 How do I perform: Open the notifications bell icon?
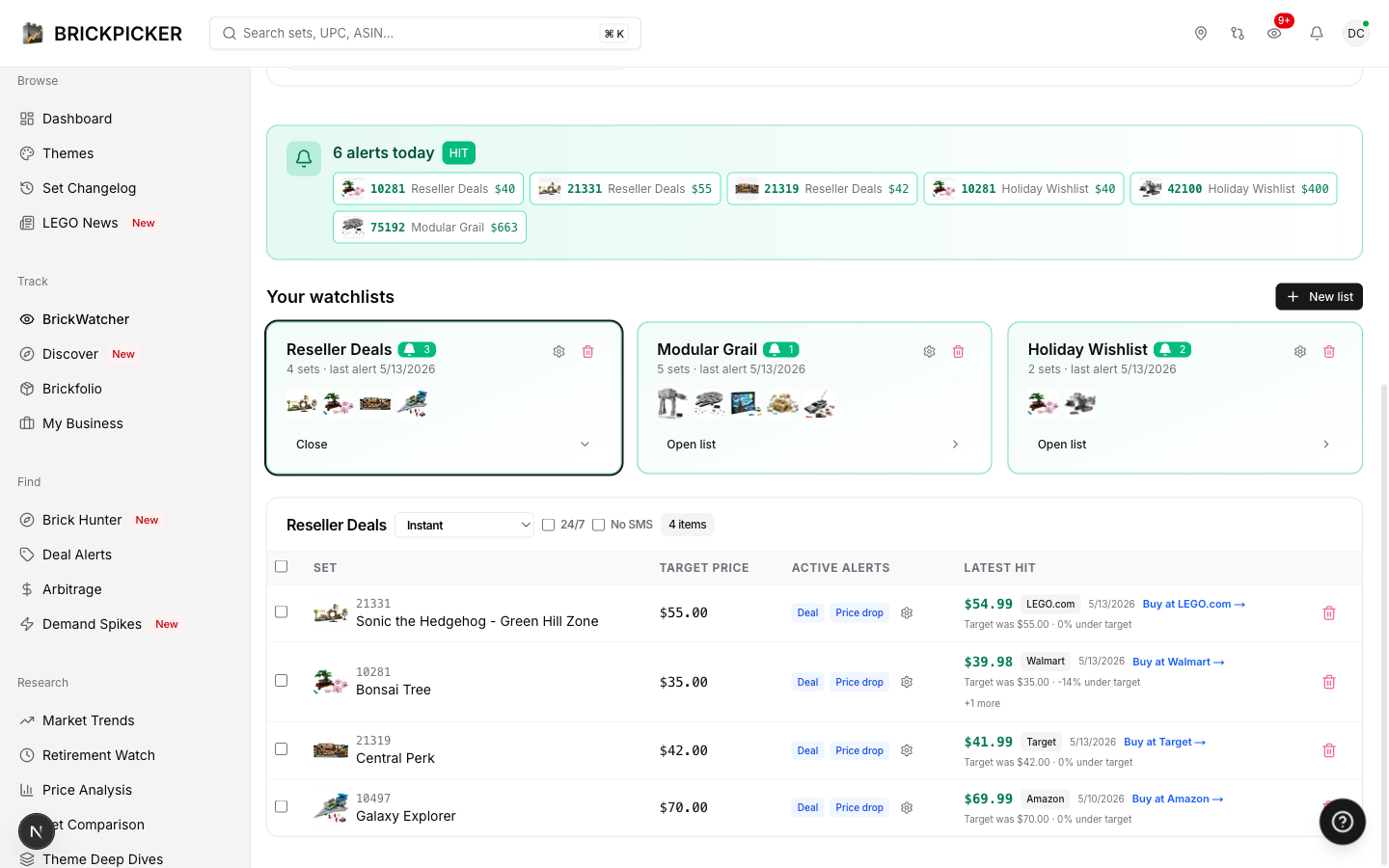pyautogui.click(x=1317, y=33)
